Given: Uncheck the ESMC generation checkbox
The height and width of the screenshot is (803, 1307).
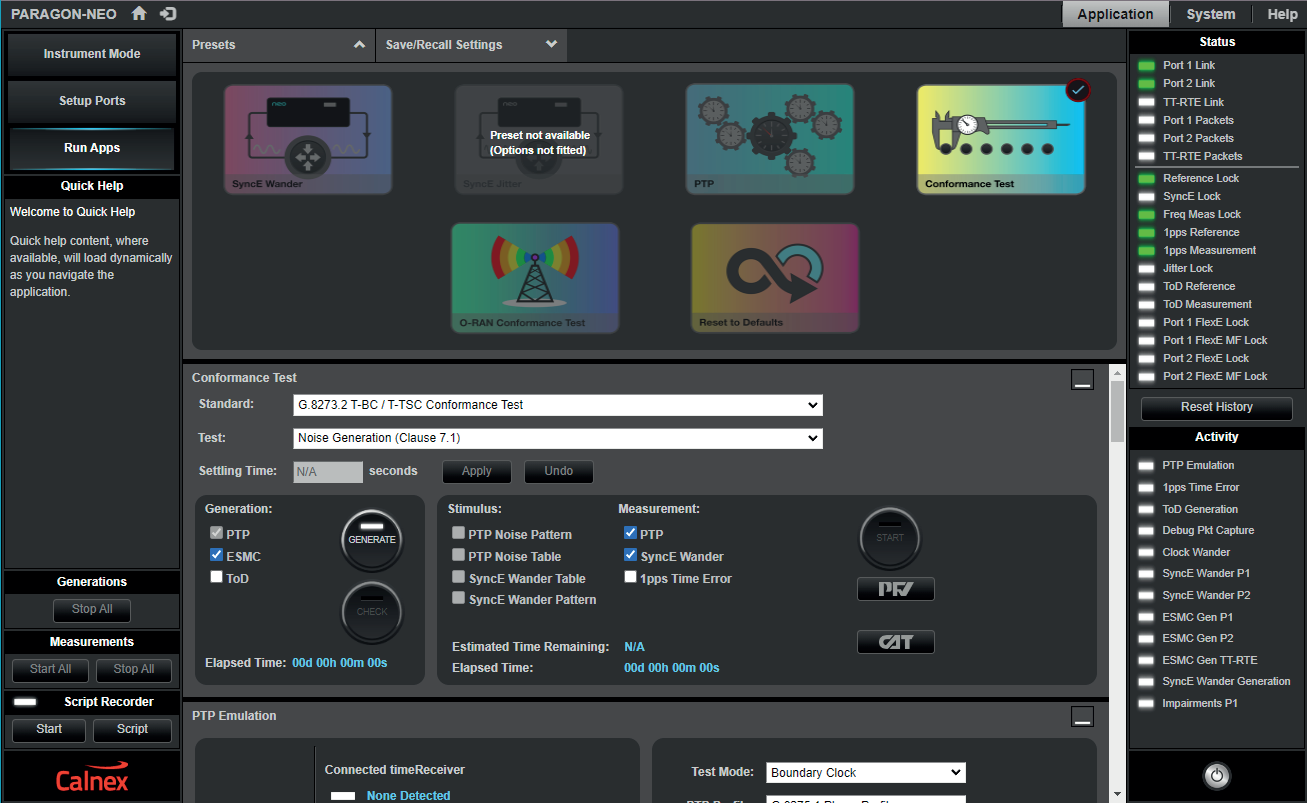Looking at the screenshot, I should [216, 556].
